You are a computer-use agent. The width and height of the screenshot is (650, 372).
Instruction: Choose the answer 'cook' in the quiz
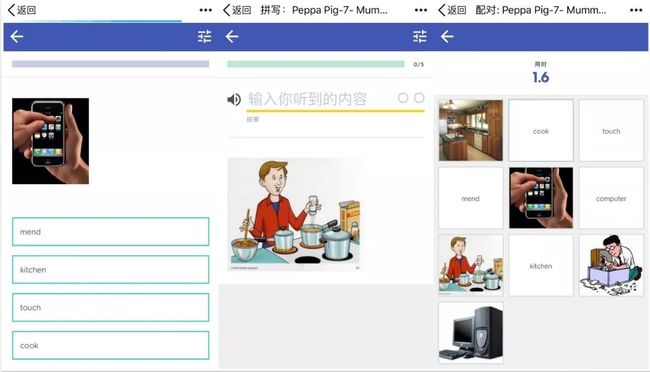tap(110, 345)
